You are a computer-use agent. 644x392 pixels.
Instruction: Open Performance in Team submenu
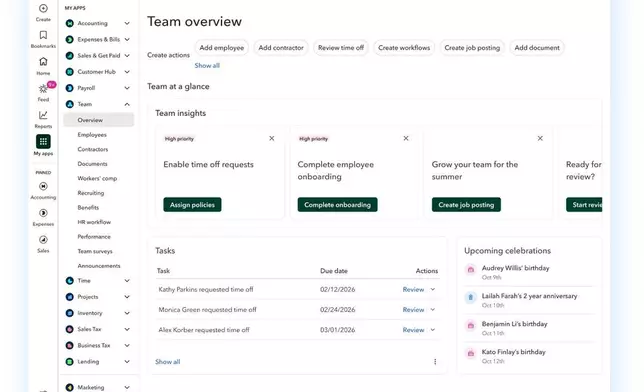94,237
